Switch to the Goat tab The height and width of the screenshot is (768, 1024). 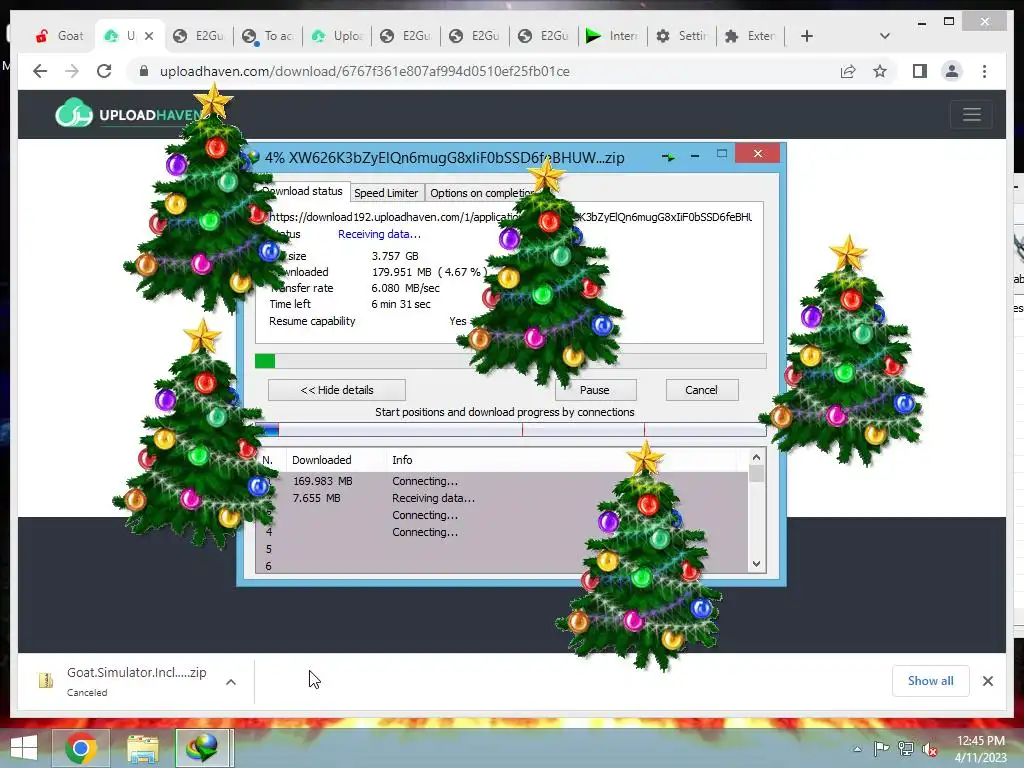click(60, 36)
